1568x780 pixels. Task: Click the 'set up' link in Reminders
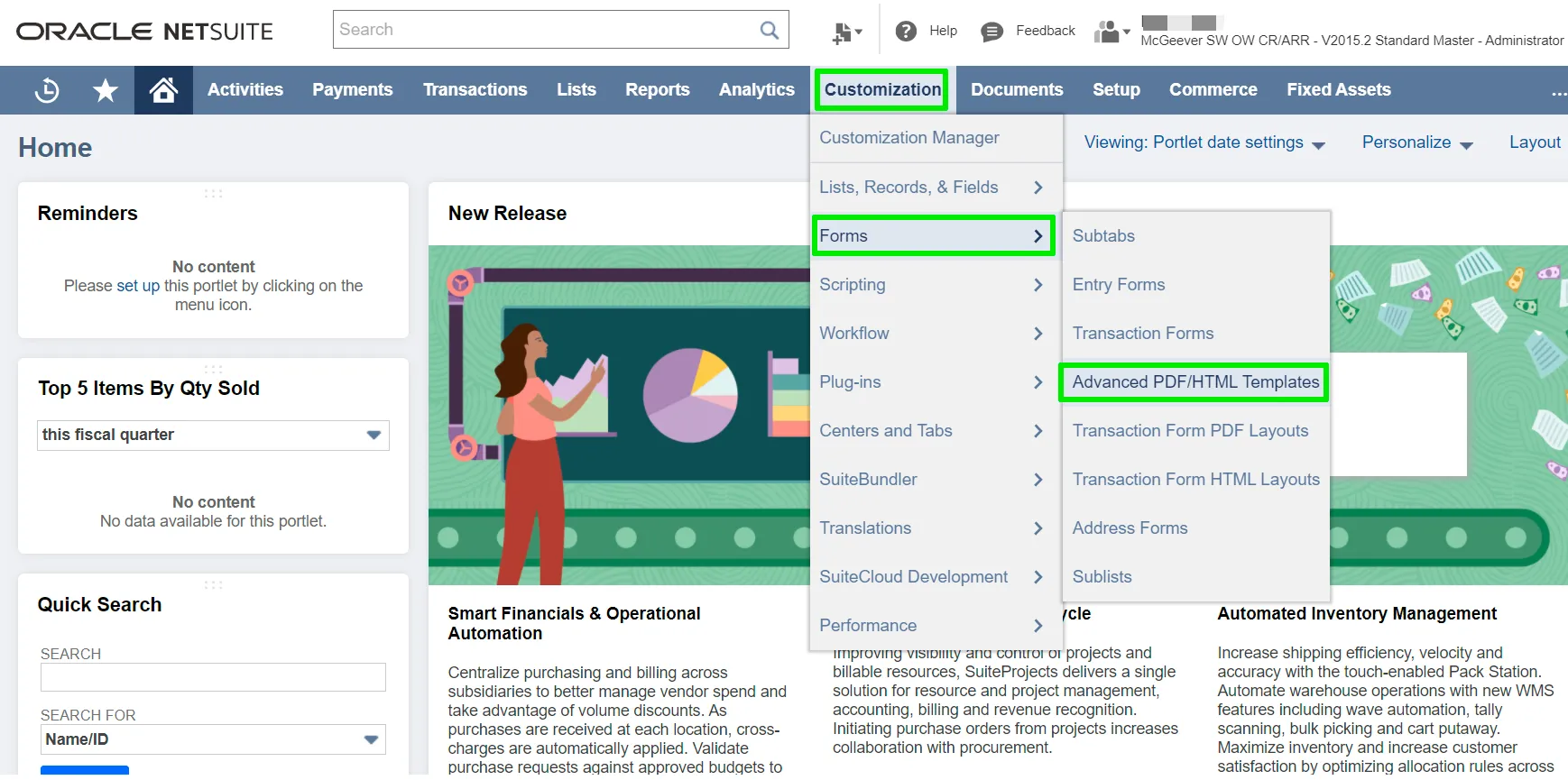point(138,286)
